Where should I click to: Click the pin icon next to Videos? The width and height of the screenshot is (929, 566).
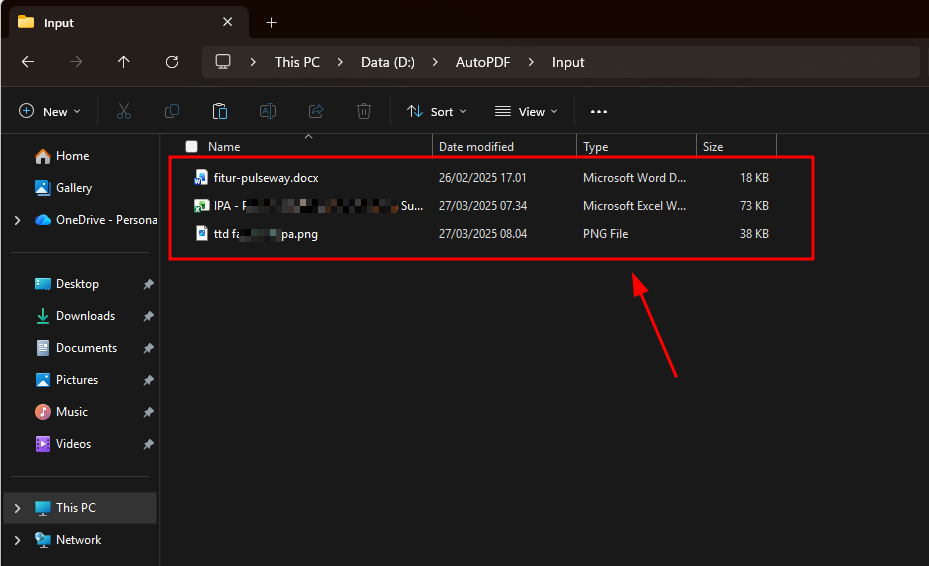[x=148, y=444]
